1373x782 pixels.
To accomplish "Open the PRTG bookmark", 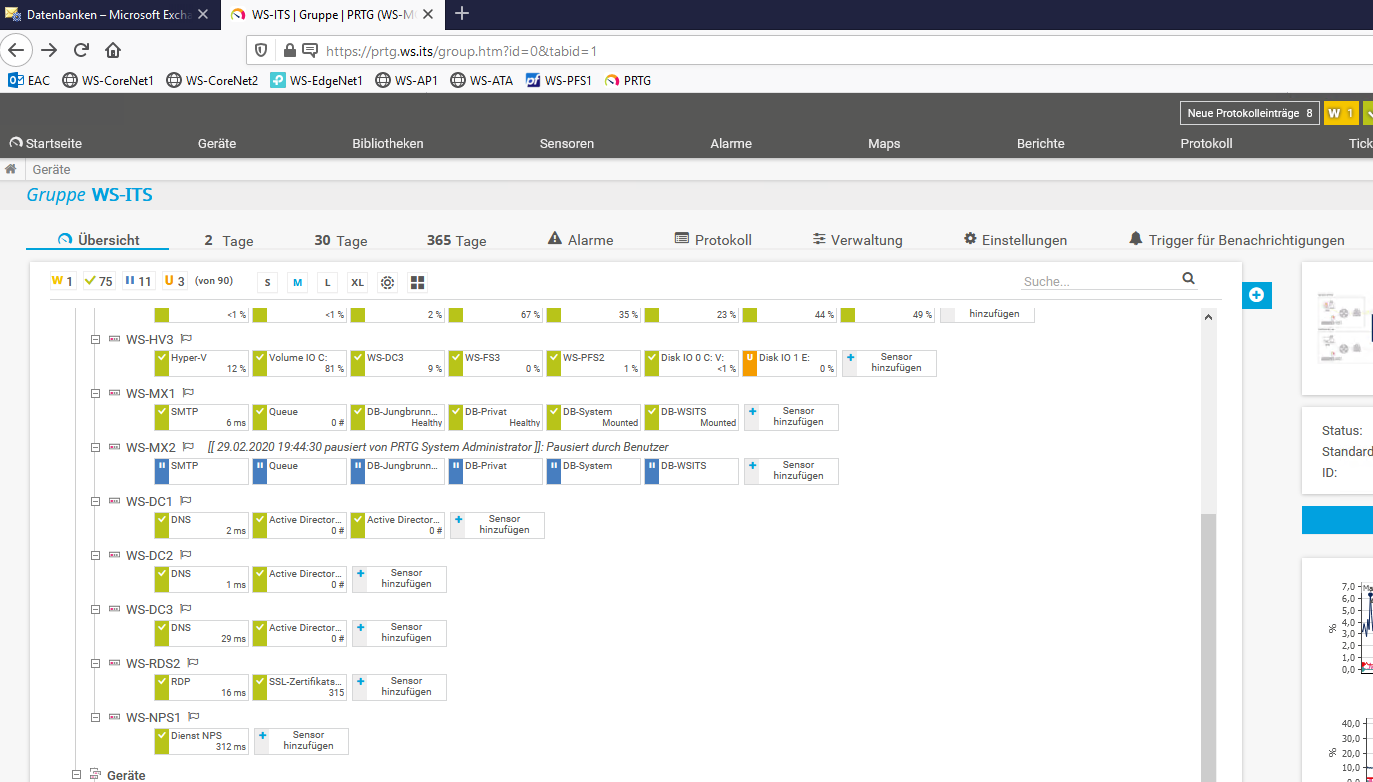I will 628,80.
